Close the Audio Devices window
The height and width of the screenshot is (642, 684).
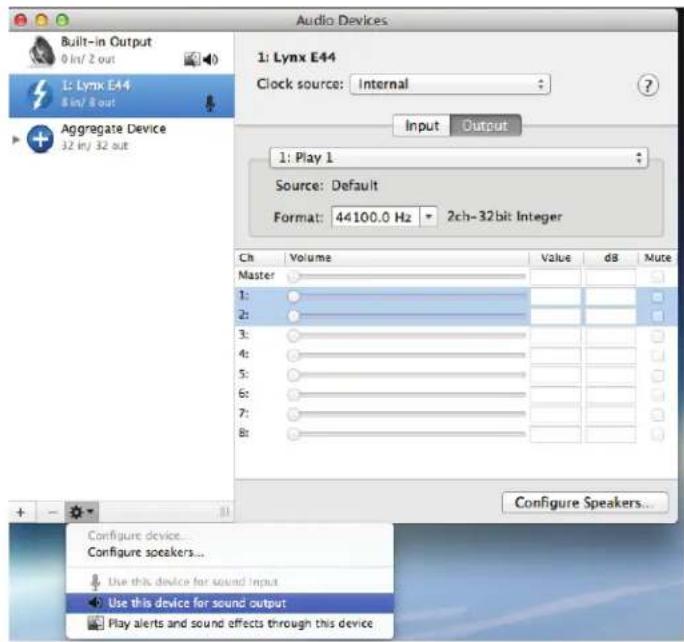pos(20,20)
